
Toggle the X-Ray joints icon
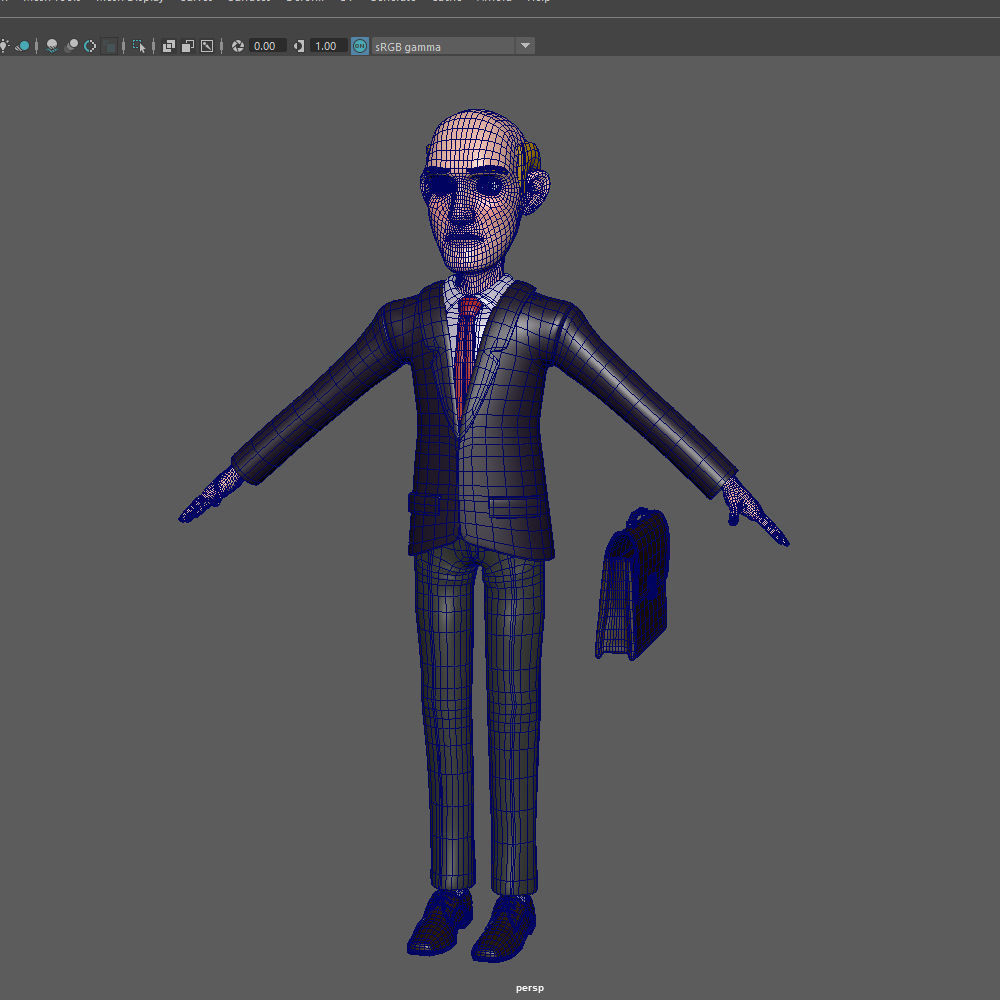[x=207, y=46]
